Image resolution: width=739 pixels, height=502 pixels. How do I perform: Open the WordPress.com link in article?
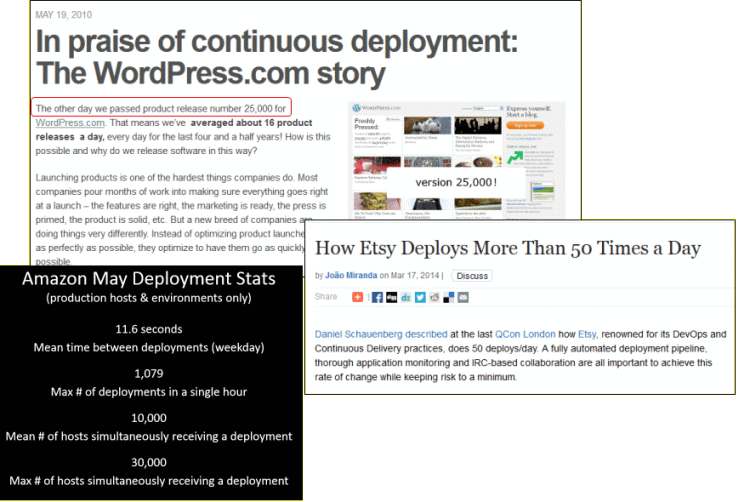[x=69, y=122]
